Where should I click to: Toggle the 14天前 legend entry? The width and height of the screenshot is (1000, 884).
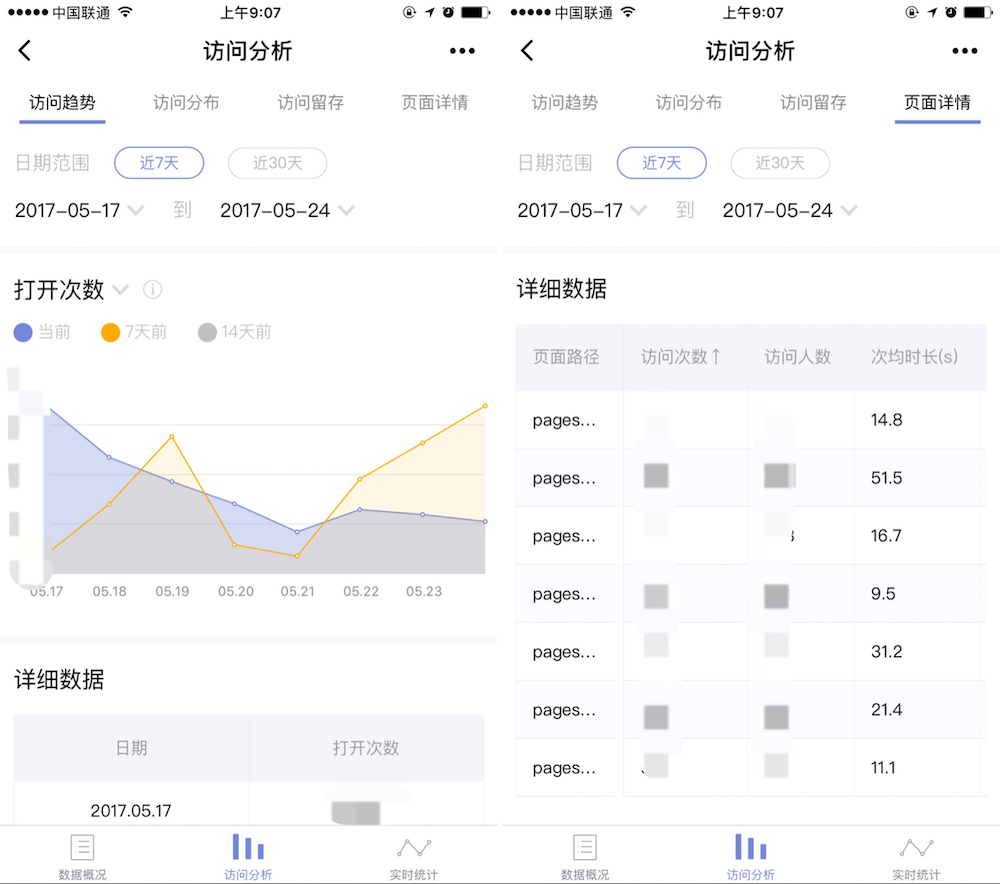(234, 331)
